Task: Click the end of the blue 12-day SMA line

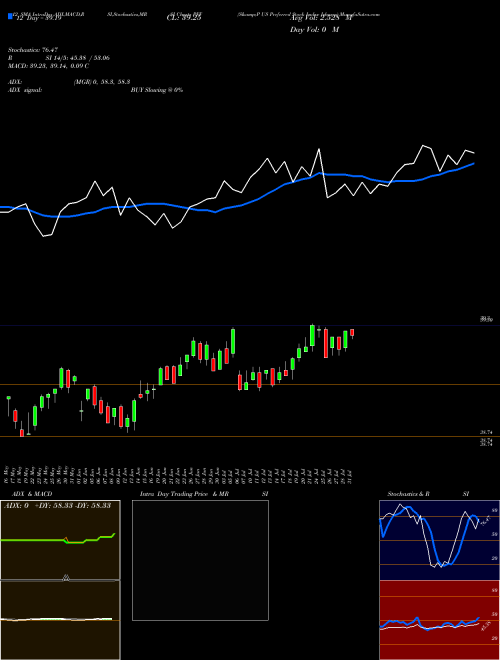Action: [474, 163]
